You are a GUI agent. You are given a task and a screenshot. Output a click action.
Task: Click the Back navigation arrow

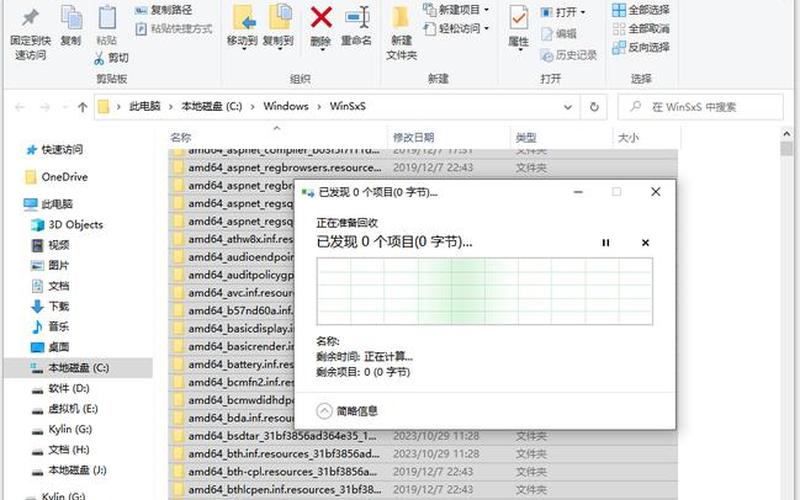(x=20, y=107)
